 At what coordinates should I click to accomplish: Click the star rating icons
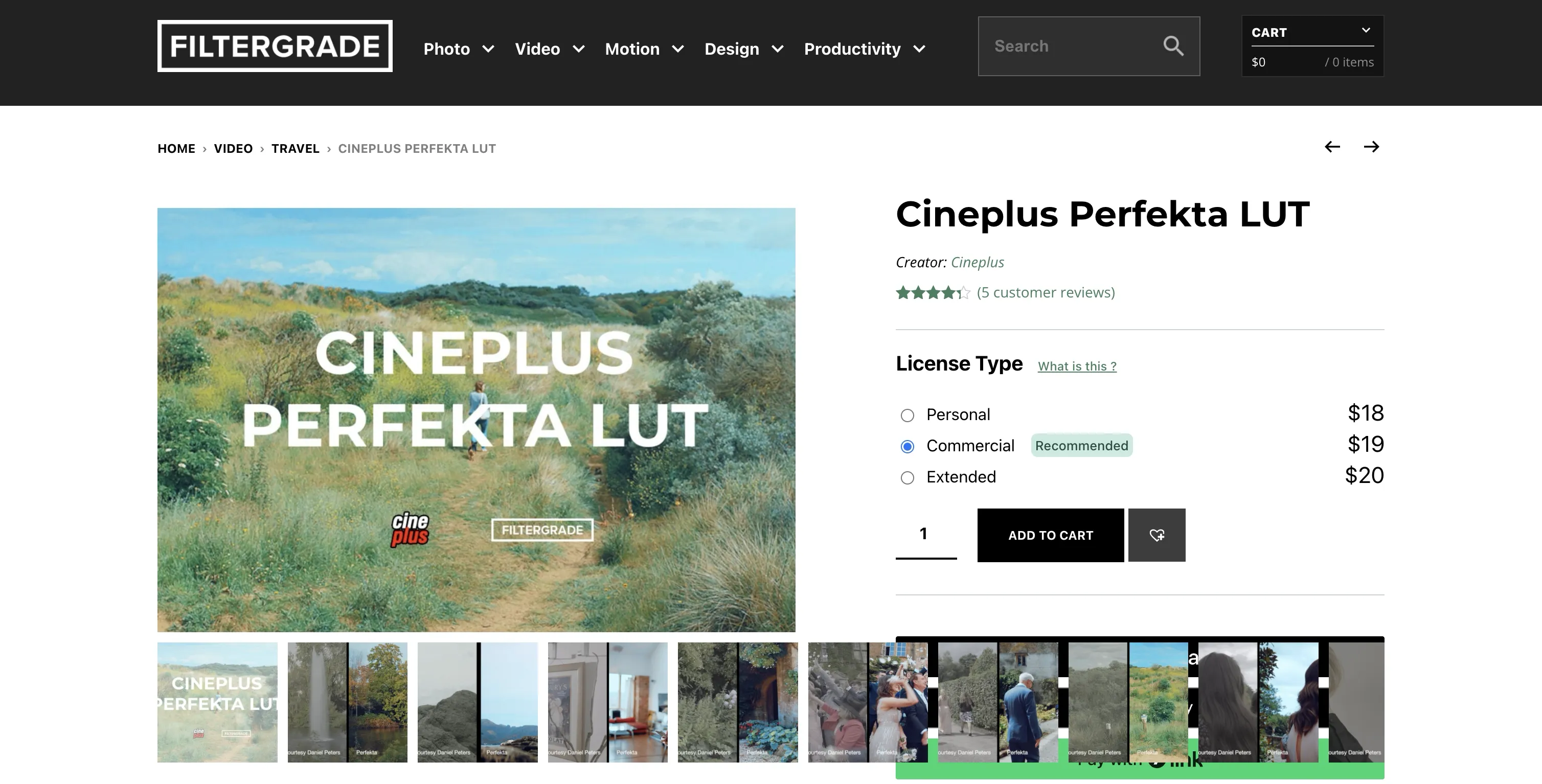pyautogui.click(x=932, y=293)
